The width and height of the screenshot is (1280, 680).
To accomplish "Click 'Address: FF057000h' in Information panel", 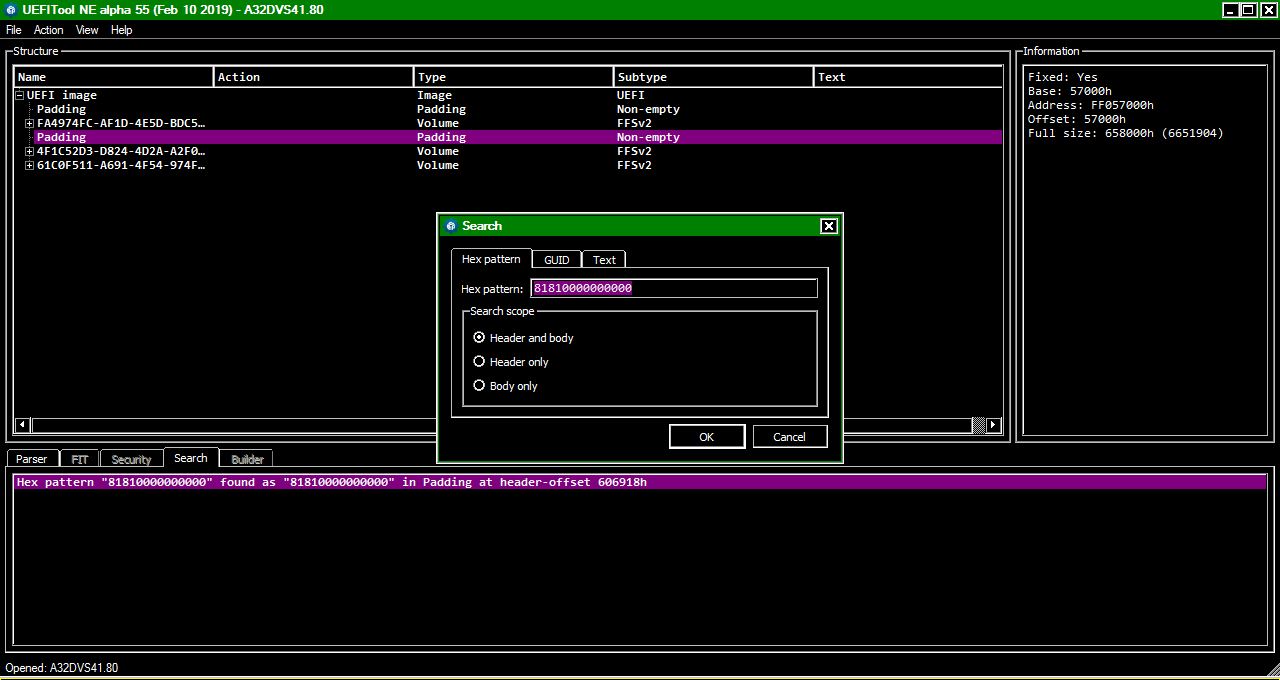I will 1090,105.
